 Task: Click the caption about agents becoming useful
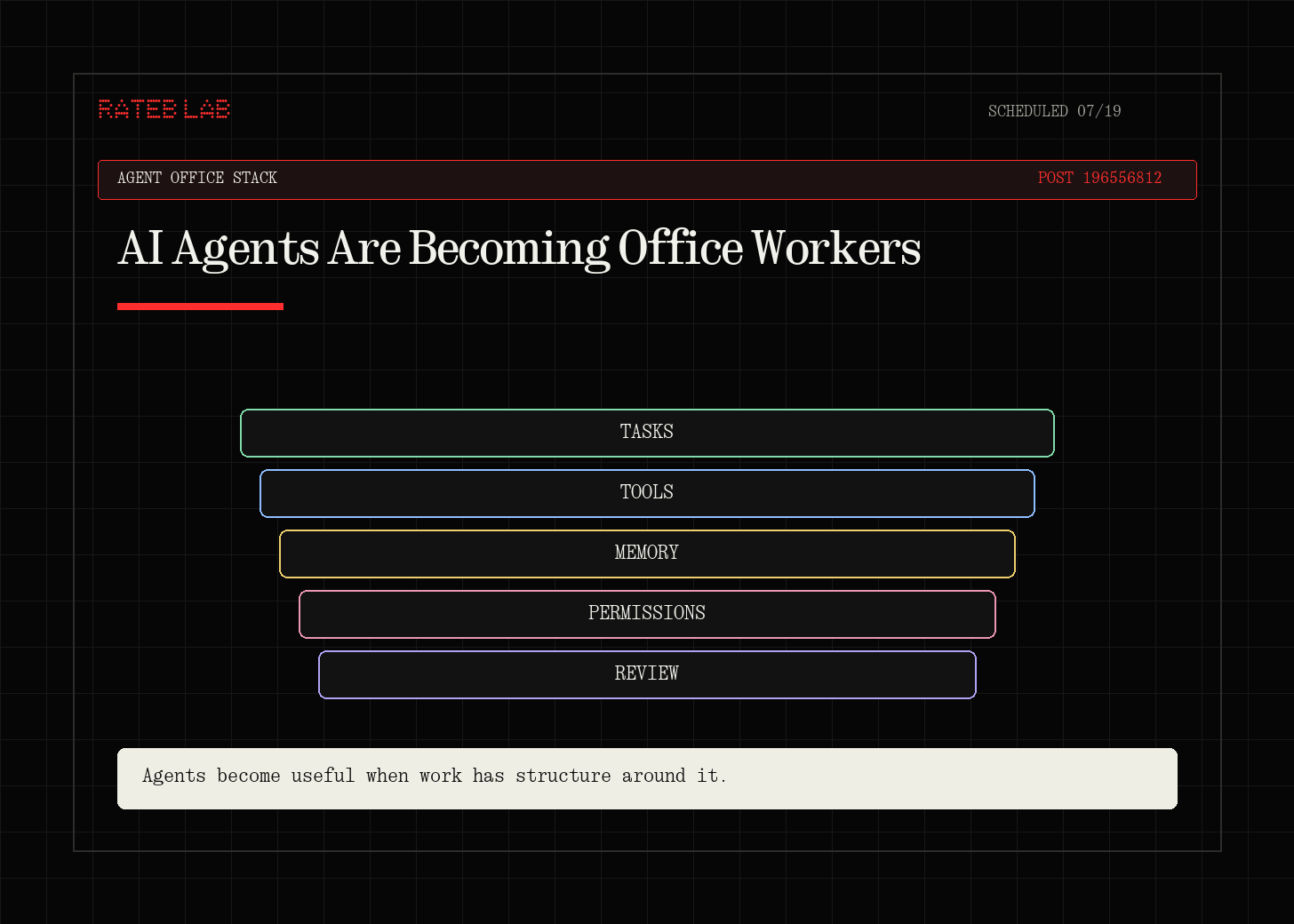pos(647,778)
